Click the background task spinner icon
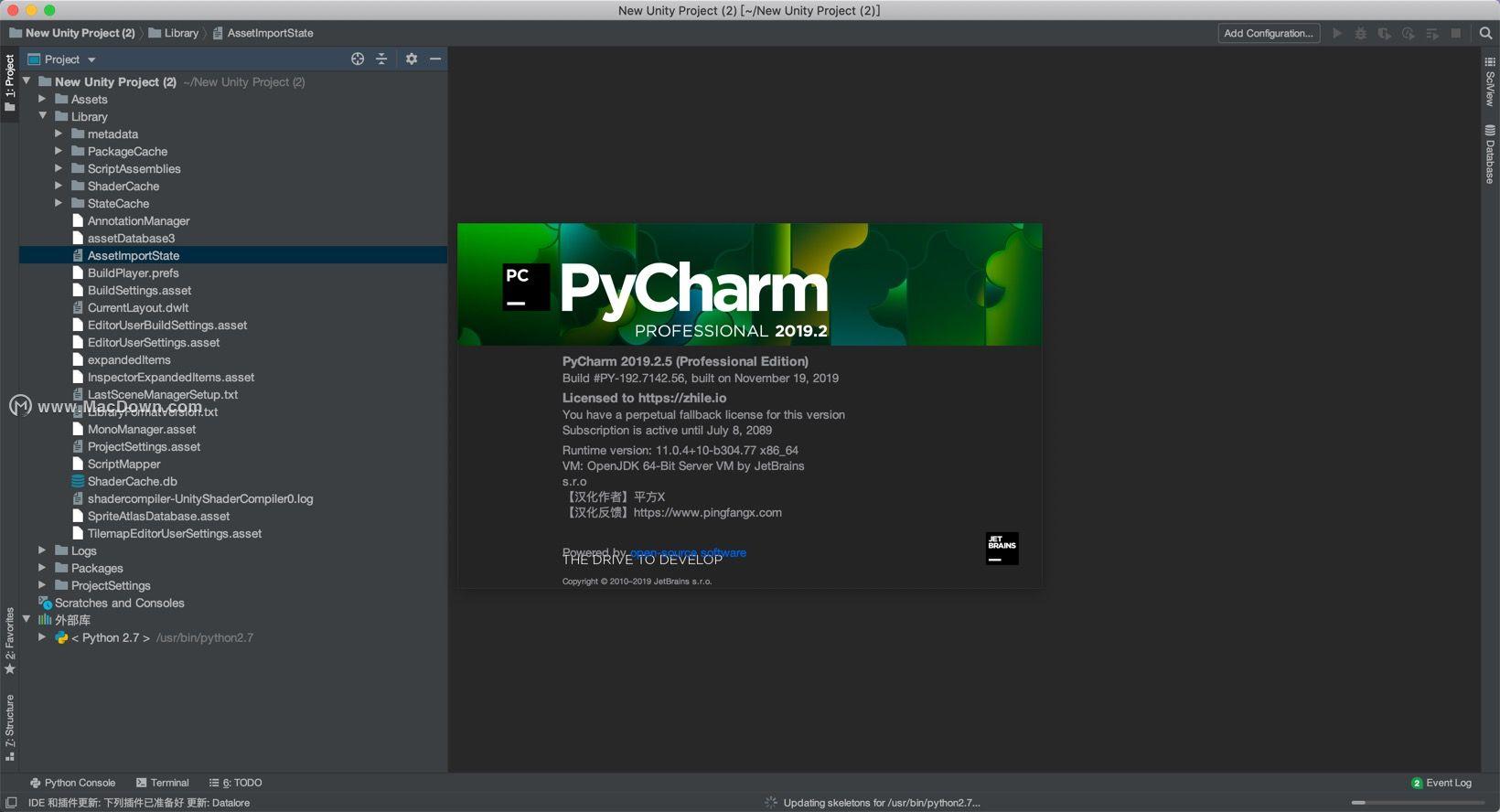 pyautogui.click(x=771, y=802)
